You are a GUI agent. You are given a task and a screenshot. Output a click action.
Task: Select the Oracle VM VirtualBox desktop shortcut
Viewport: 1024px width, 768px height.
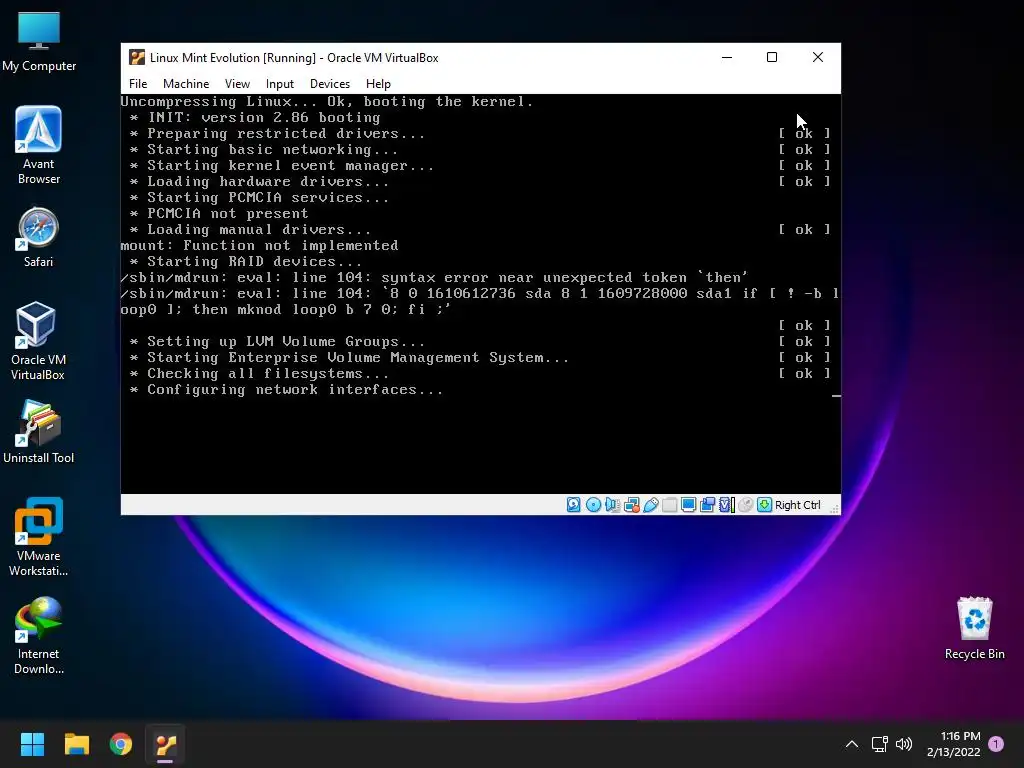38,341
